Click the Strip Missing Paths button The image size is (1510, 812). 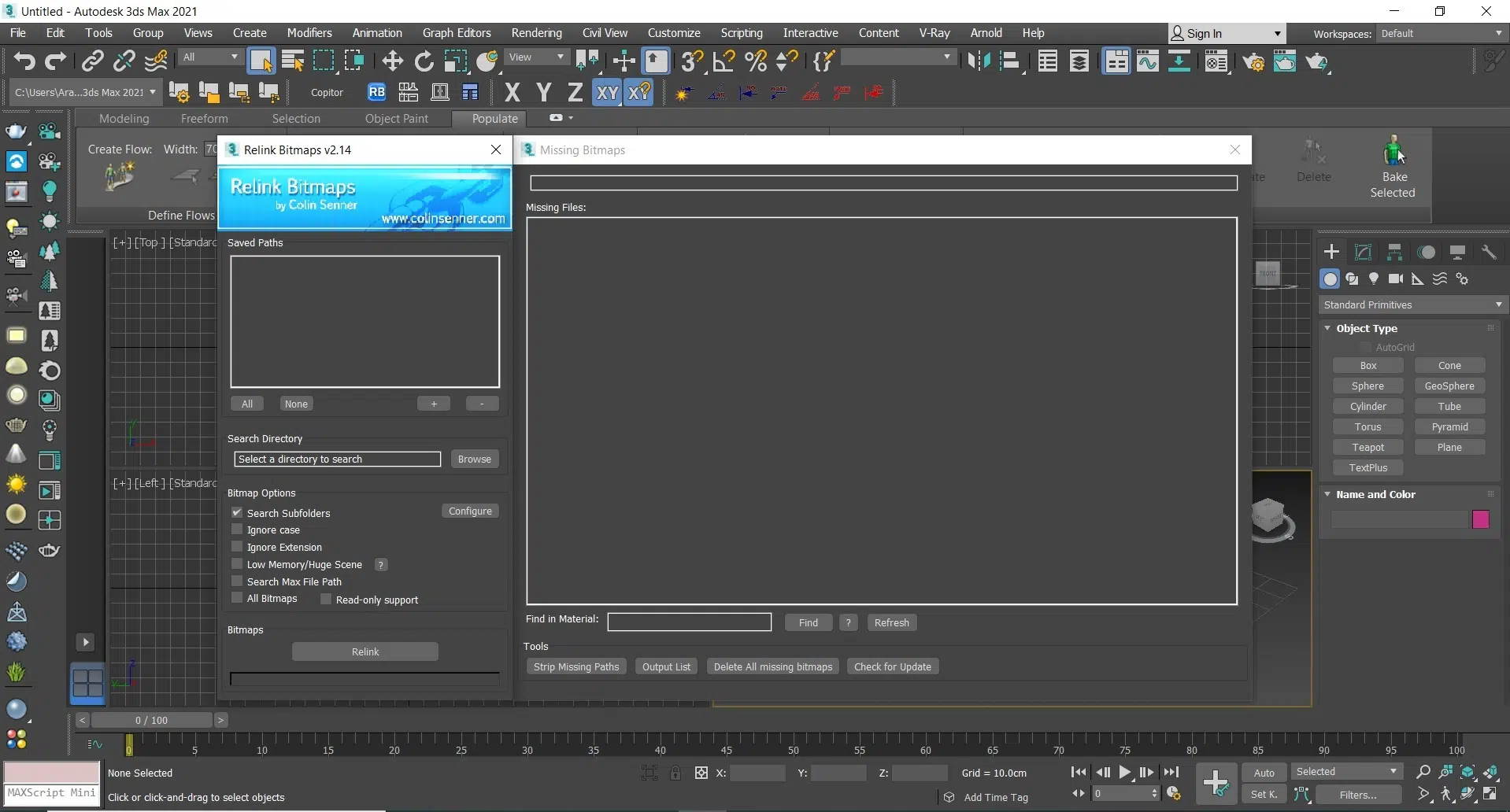coord(576,666)
